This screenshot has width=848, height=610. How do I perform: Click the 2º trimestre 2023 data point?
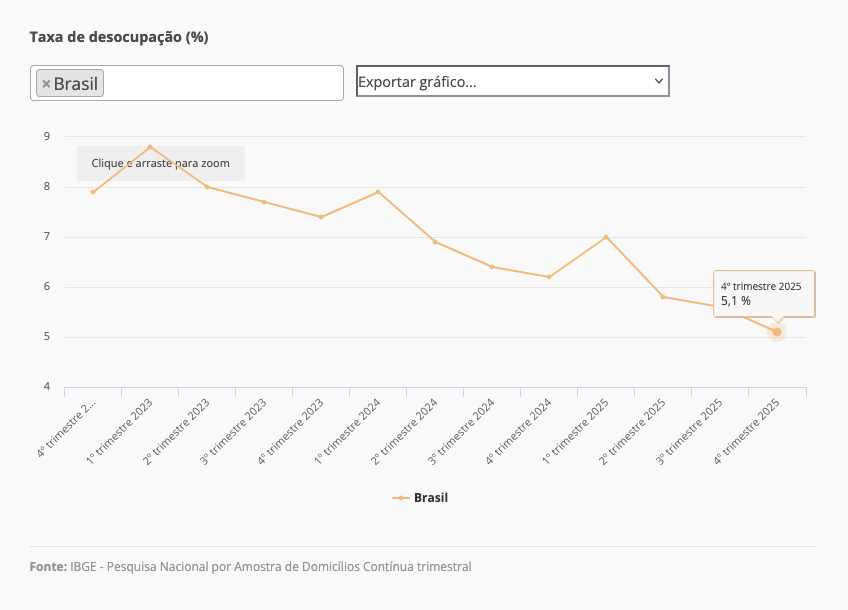pyautogui.click(x=207, y=187)
